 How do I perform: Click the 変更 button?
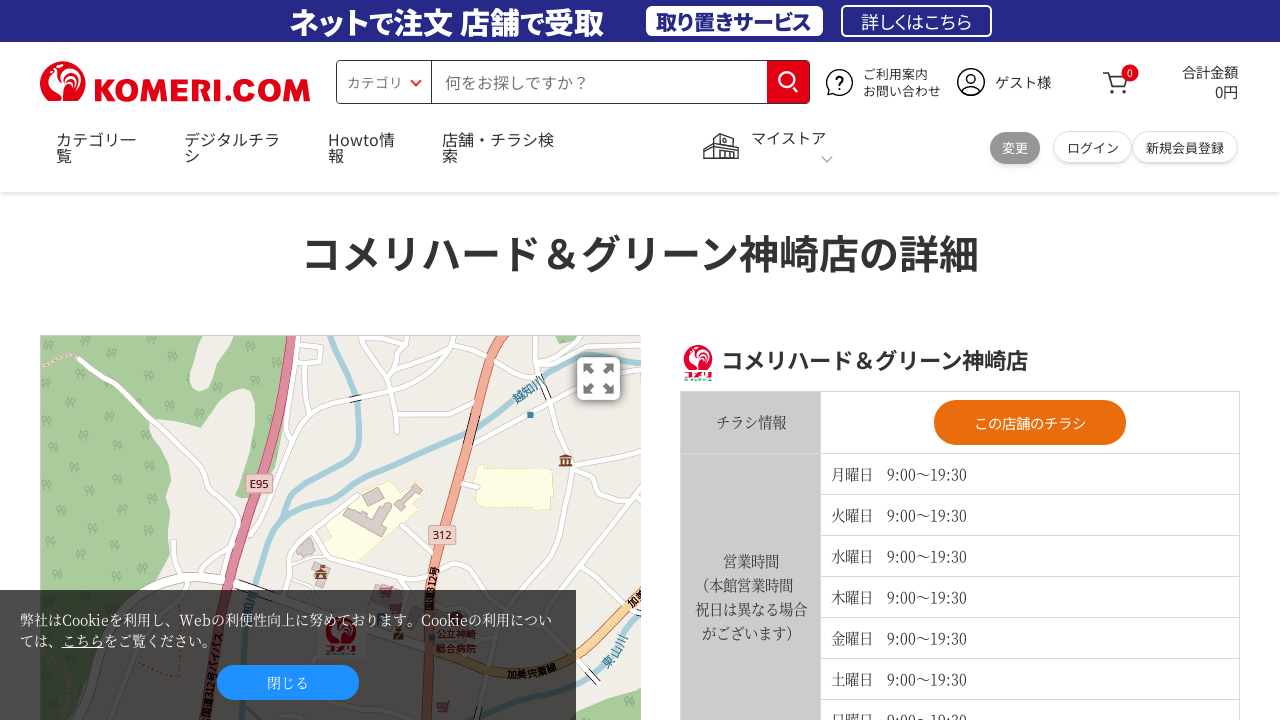point(1015,148)
